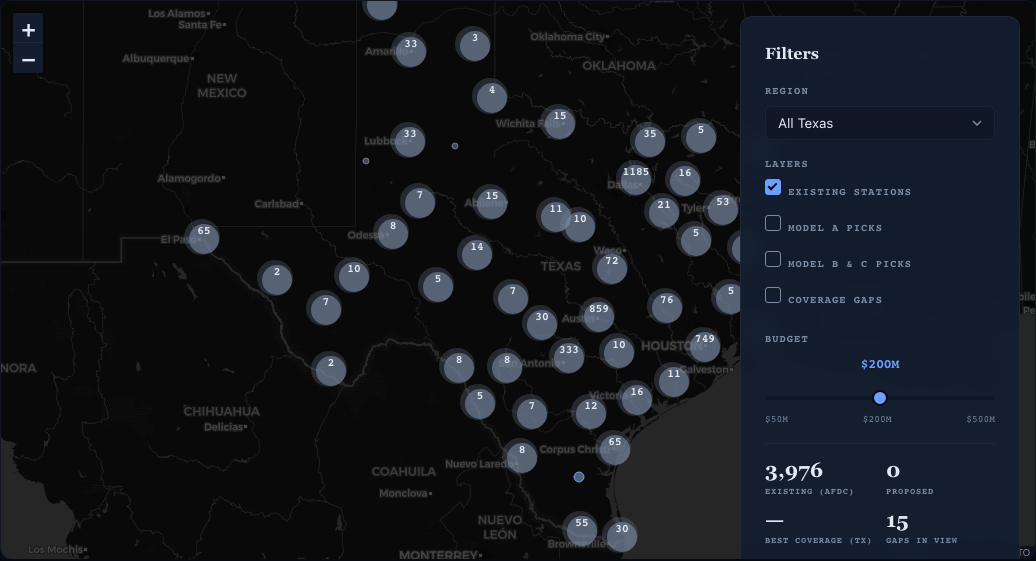1036x561 pixels.
Task: Enable the Model B & C Picks layer
Action: pos(773,259)
